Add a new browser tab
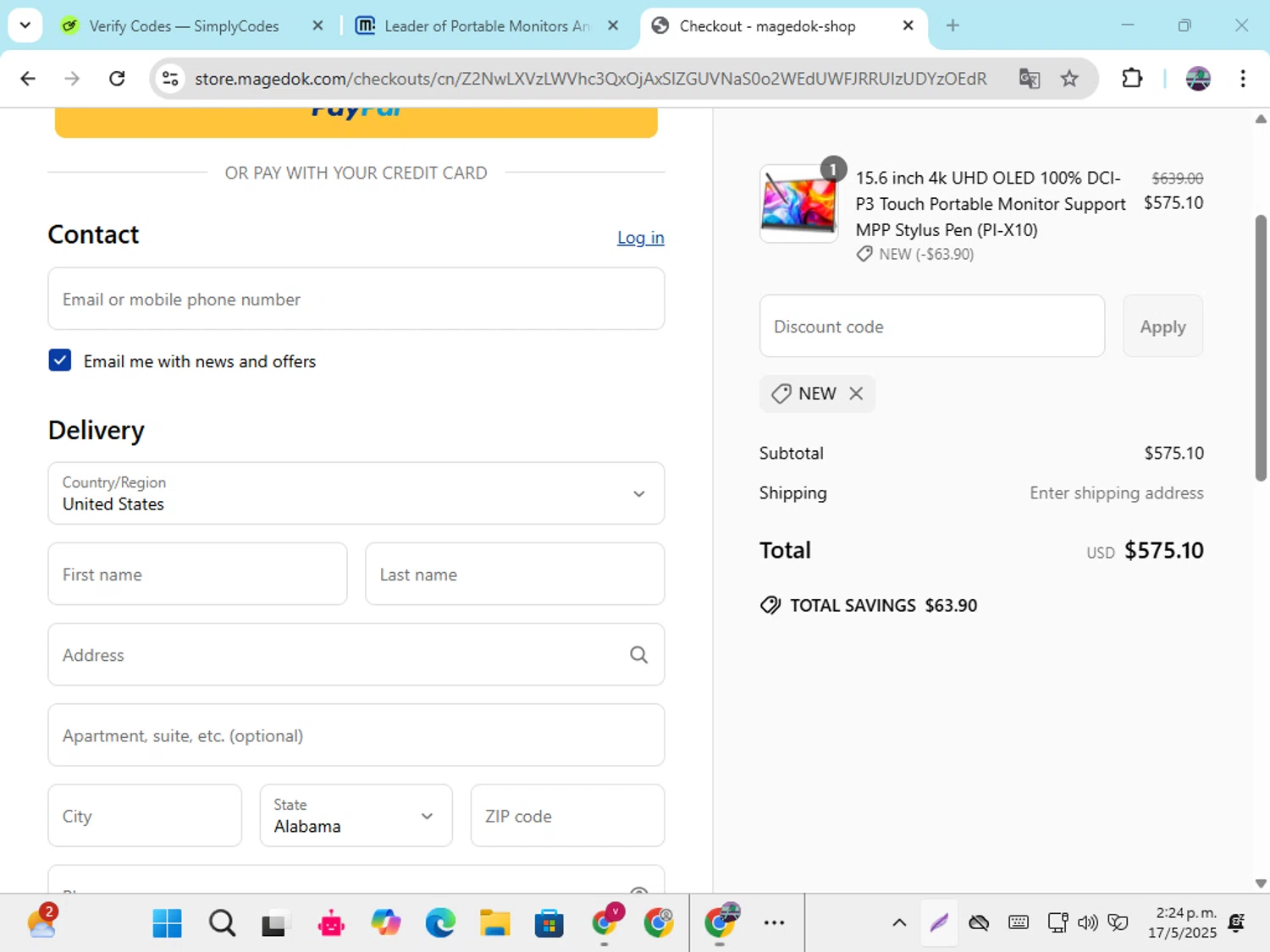1270x952 pixels. [x=952, y=25]
